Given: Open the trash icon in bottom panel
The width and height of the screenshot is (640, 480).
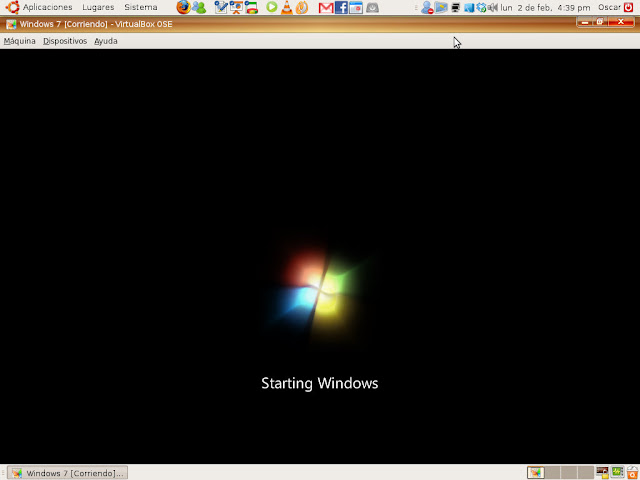Looking at the screenshot, I should (x=632, y=473).
